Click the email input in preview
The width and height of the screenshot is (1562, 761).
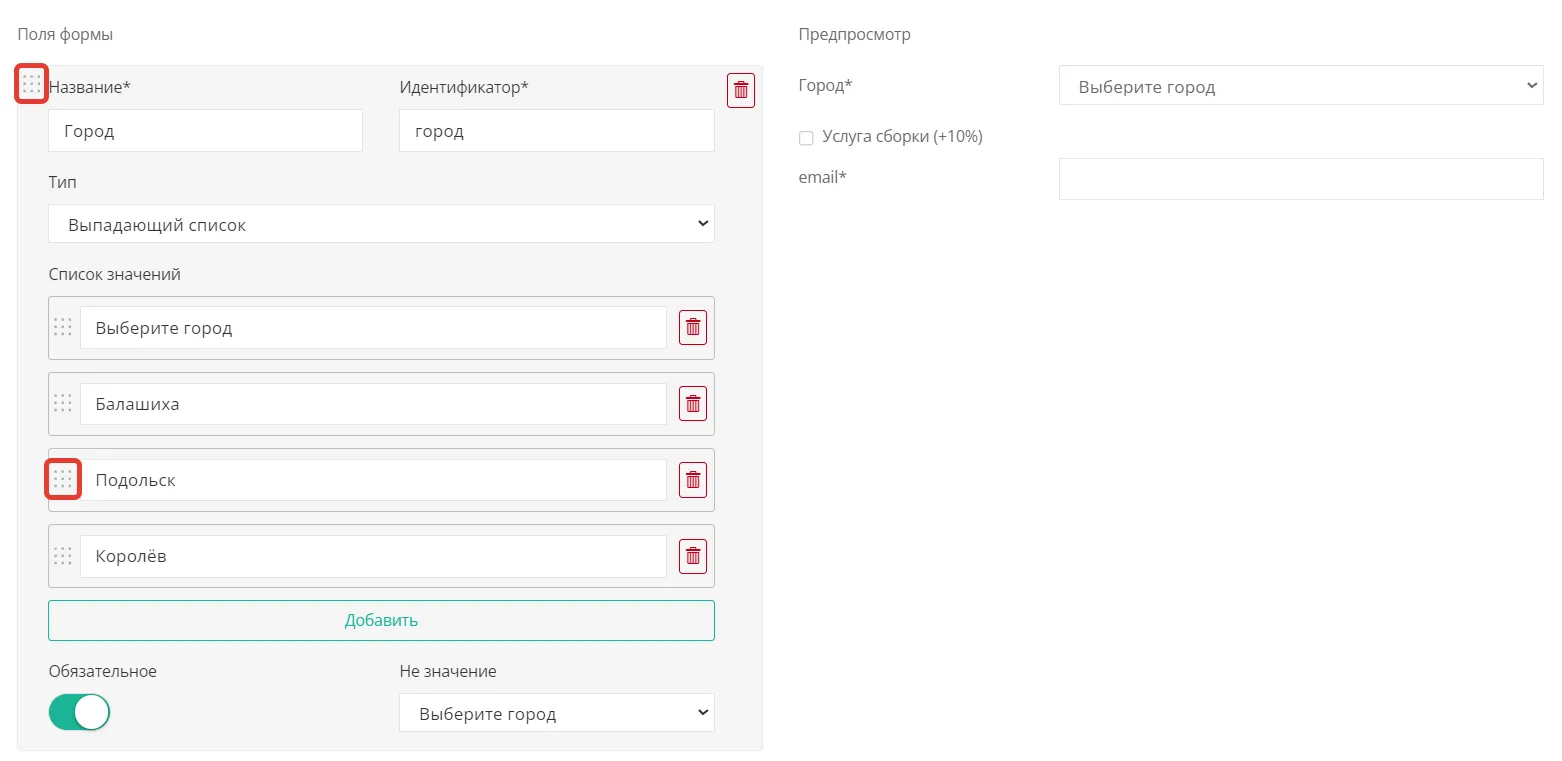[1301, 179]
